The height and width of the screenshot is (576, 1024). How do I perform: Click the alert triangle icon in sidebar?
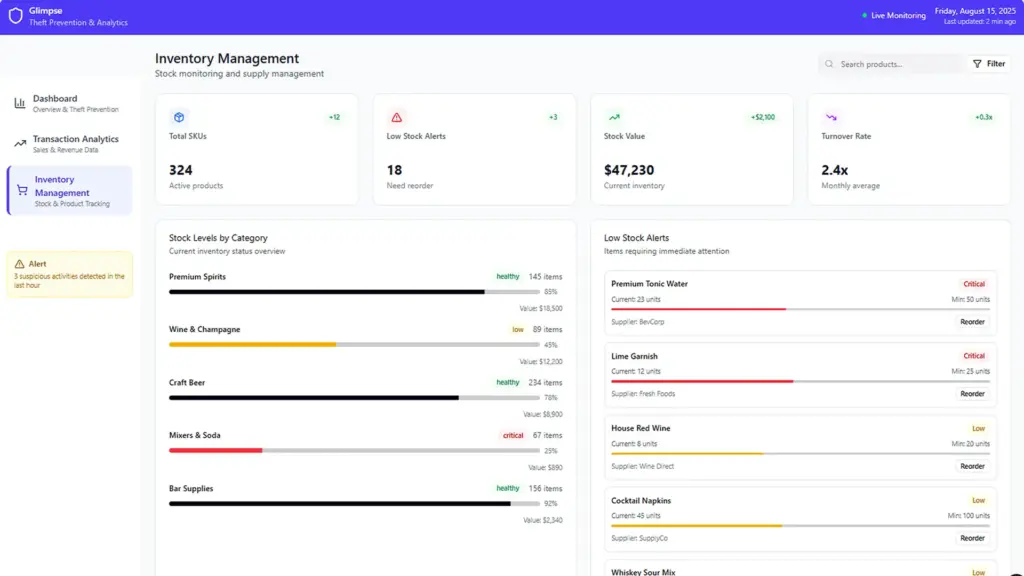(x=19, y=264)
